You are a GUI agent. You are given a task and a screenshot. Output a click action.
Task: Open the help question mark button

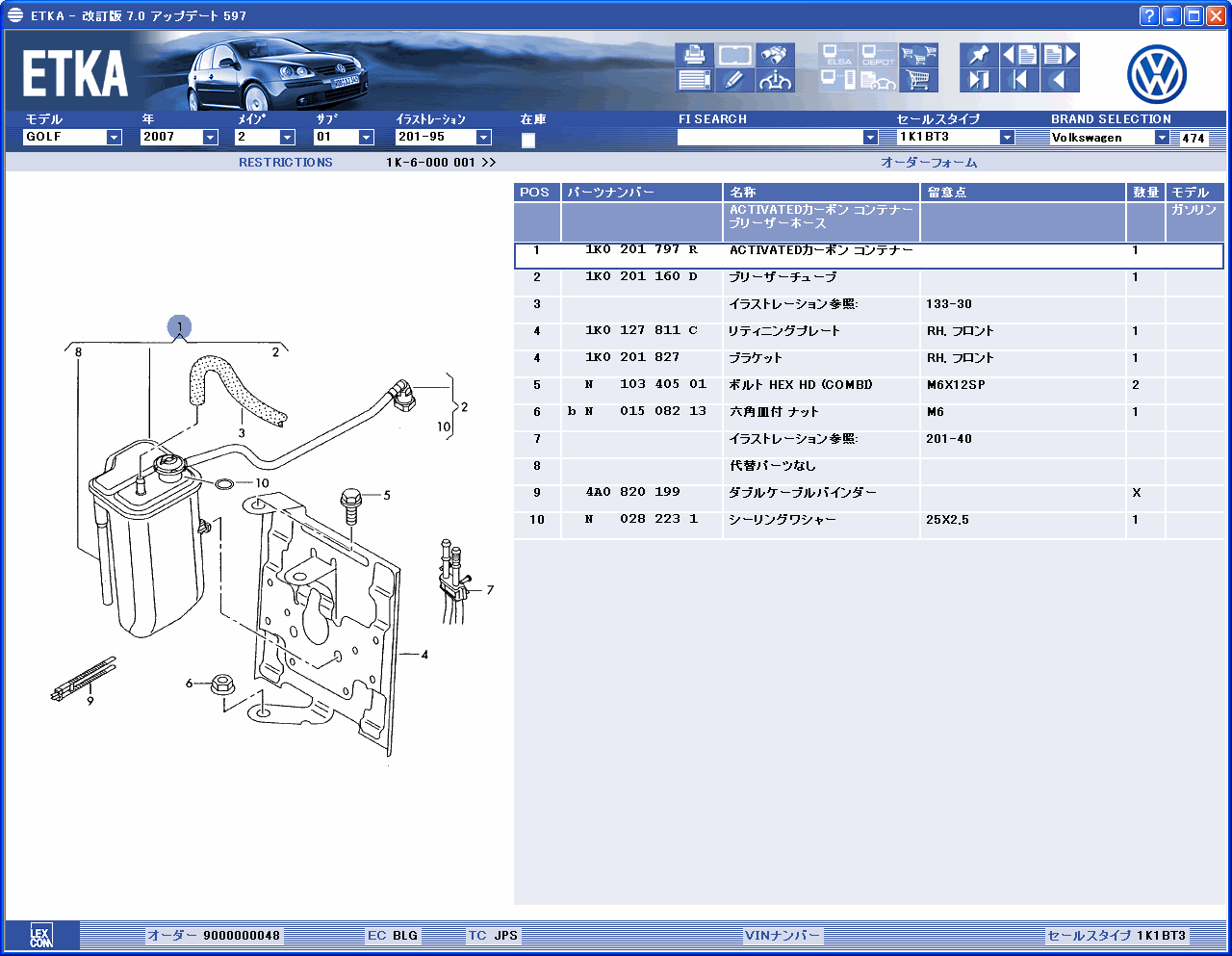coord(1149,15)
